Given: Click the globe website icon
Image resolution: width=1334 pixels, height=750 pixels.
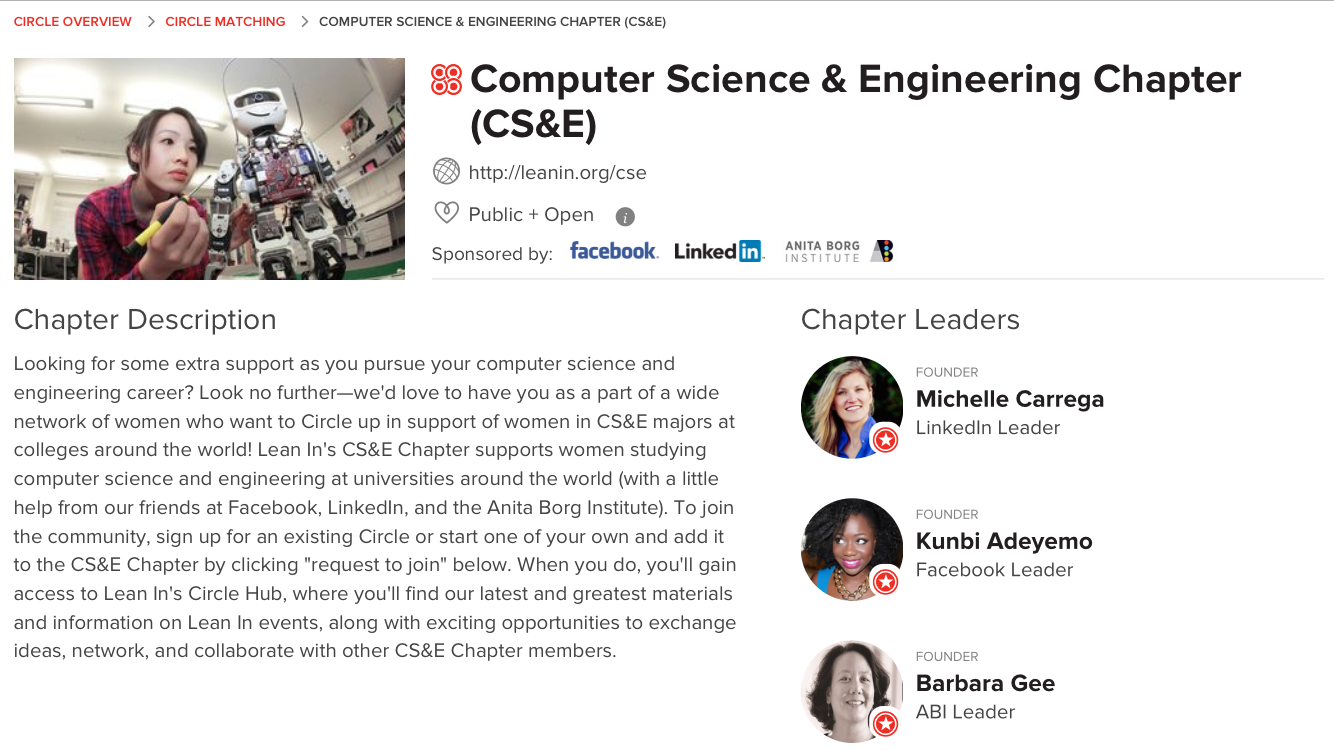Looking at the screenshot, I should 446,172.
